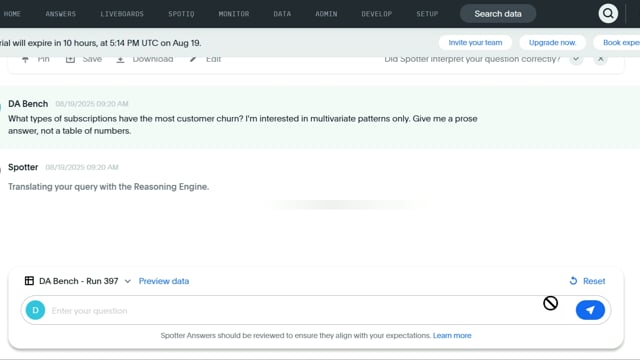
Task: Click the Upgrade now button
Action: [x=553, y=42]
